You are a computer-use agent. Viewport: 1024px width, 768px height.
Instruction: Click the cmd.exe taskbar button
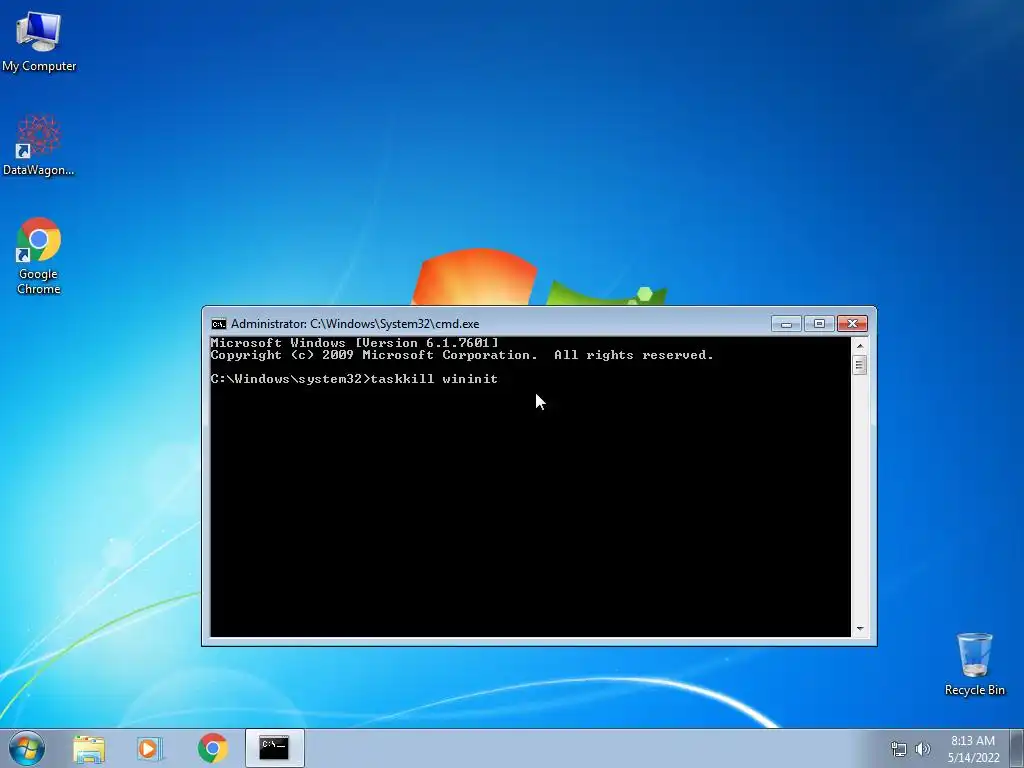[274, 748]
